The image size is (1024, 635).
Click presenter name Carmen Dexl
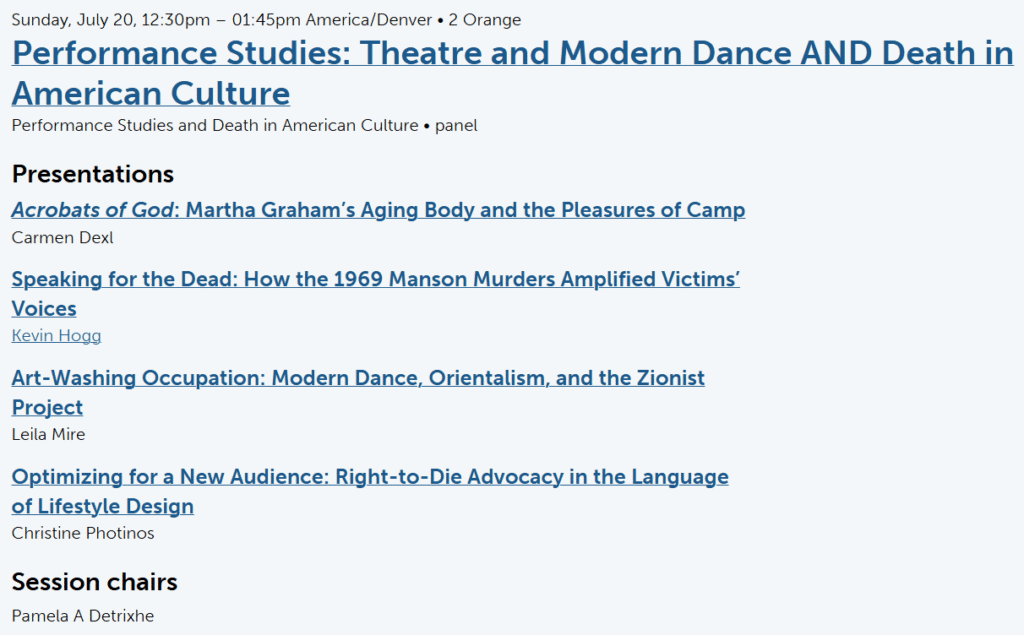62,238
